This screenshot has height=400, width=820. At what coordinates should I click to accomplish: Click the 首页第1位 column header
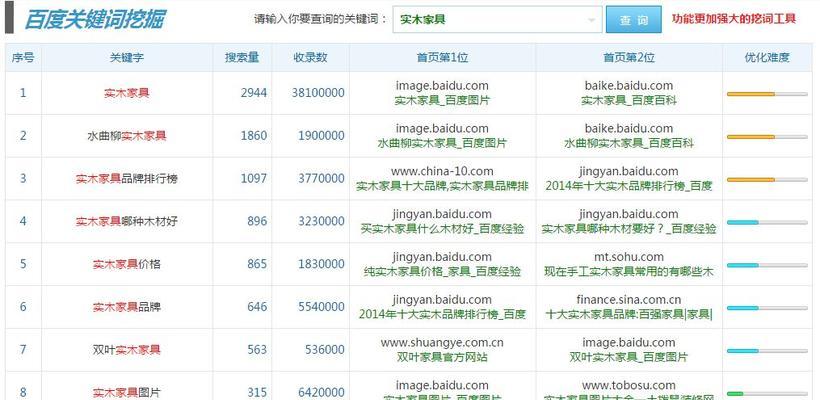[x=442, y=58]
